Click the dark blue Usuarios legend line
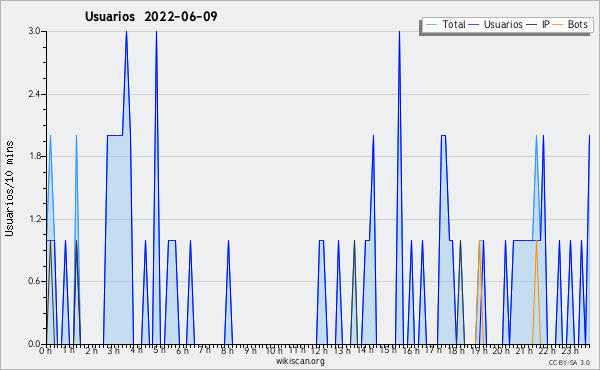This screenshot has height=370, width=600. click(474, 25)
